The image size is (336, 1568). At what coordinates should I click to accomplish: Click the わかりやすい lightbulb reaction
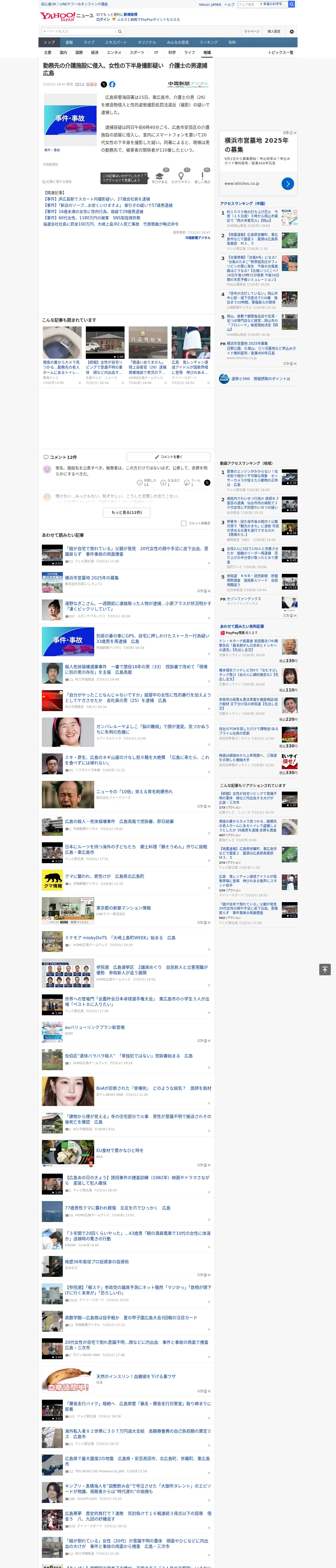181,176
